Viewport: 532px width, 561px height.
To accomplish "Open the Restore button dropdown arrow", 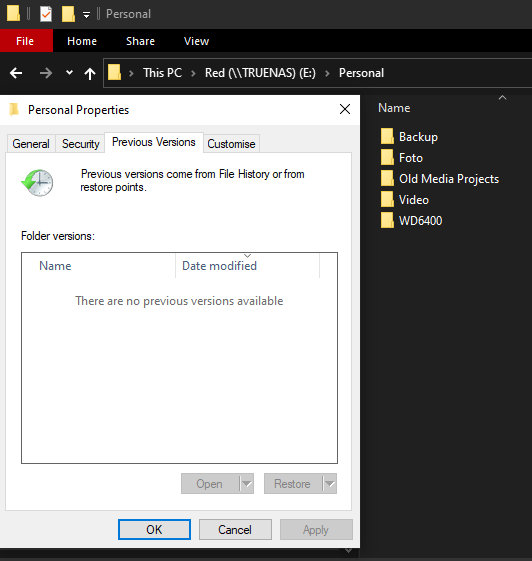I will click(x=330, y=484).
